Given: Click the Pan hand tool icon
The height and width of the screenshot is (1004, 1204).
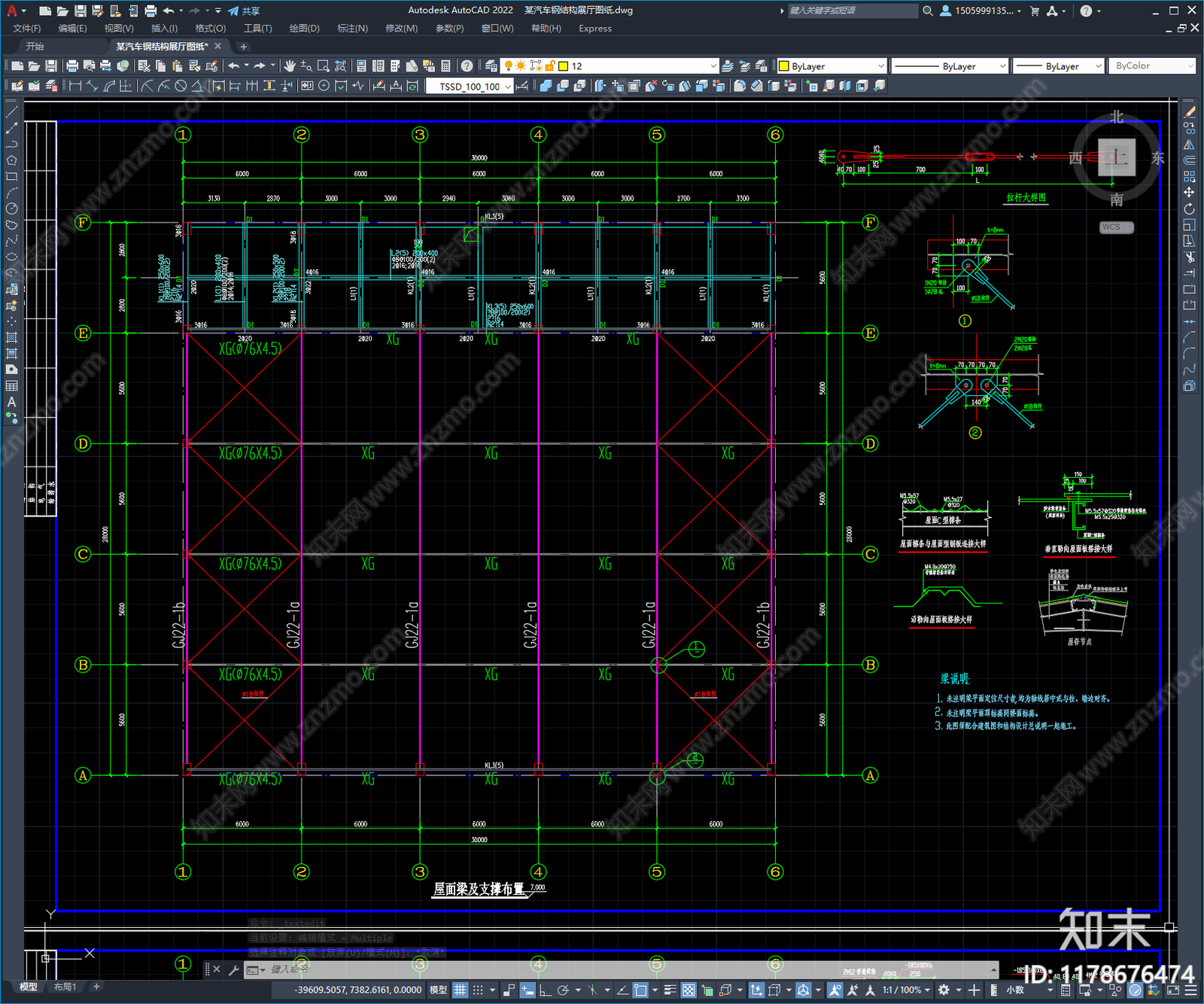Looking at the screenshot, I should coord(290,66).
